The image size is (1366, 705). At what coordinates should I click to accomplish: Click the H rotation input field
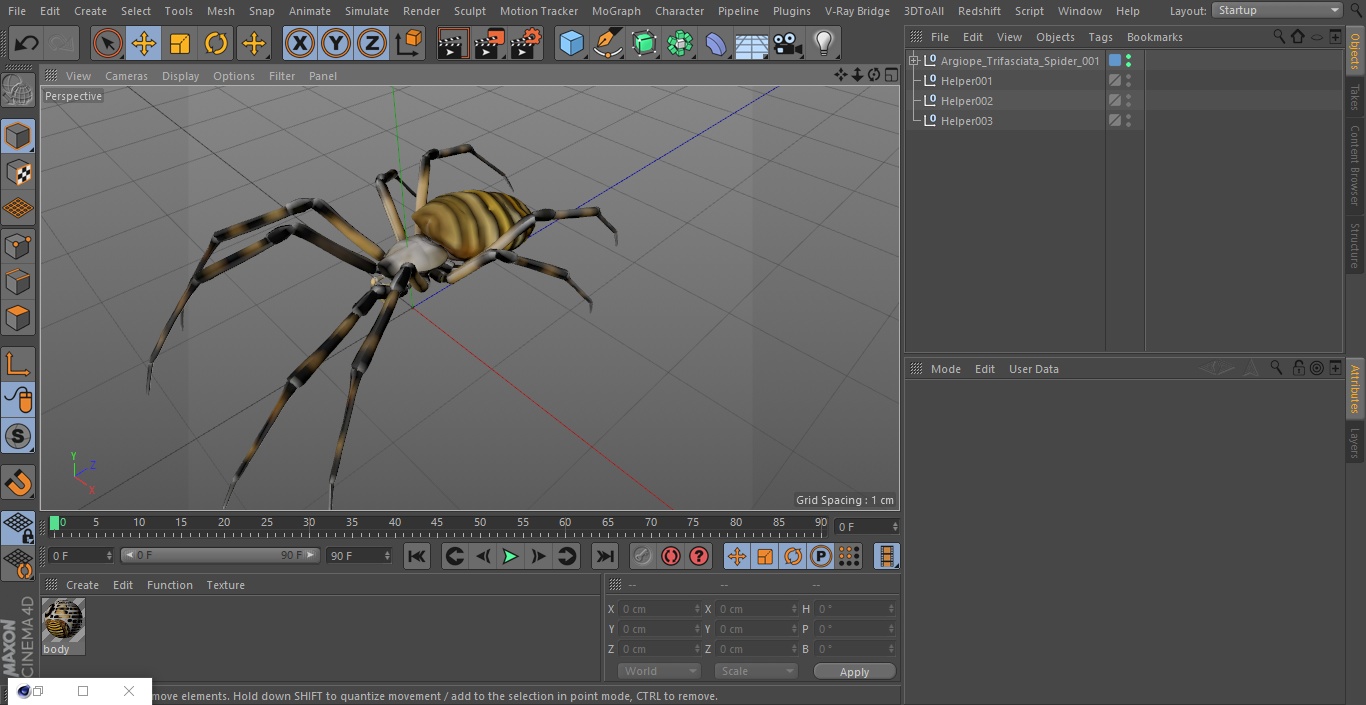coord(856,609)
